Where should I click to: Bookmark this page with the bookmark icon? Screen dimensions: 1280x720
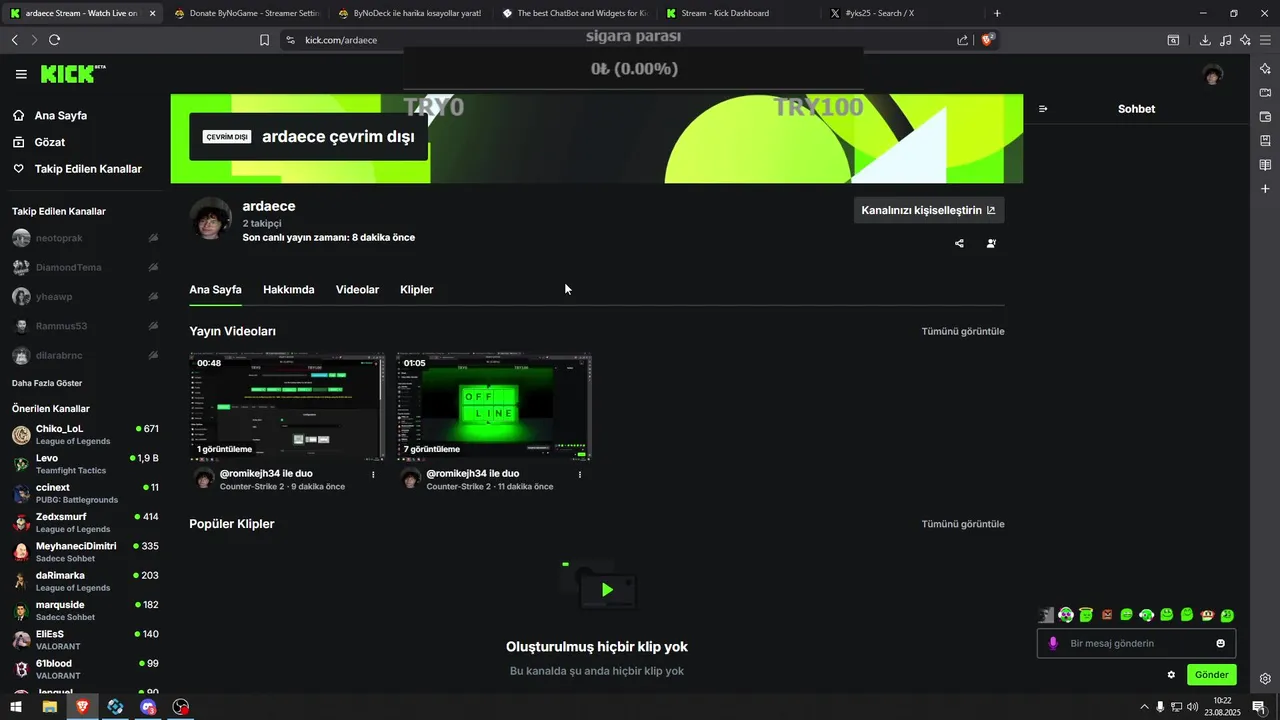[x=264, y=40]
